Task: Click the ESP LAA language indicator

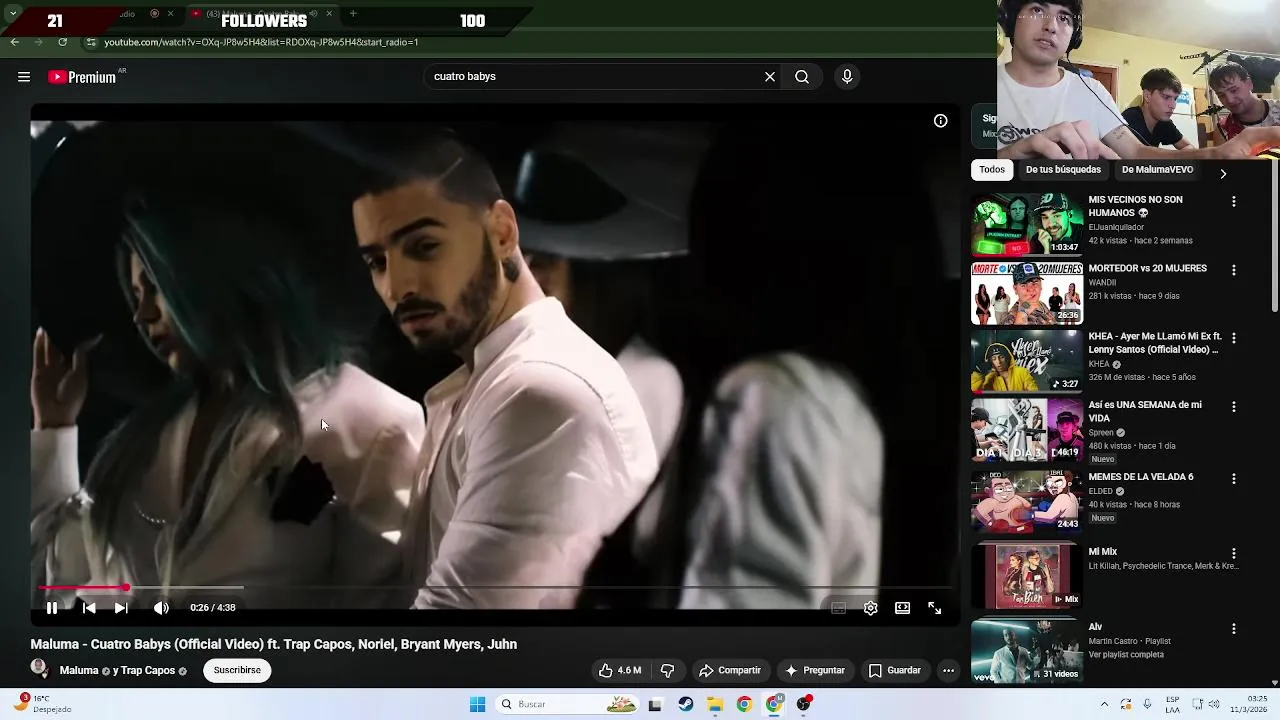Action: [x=1172, y=704]
